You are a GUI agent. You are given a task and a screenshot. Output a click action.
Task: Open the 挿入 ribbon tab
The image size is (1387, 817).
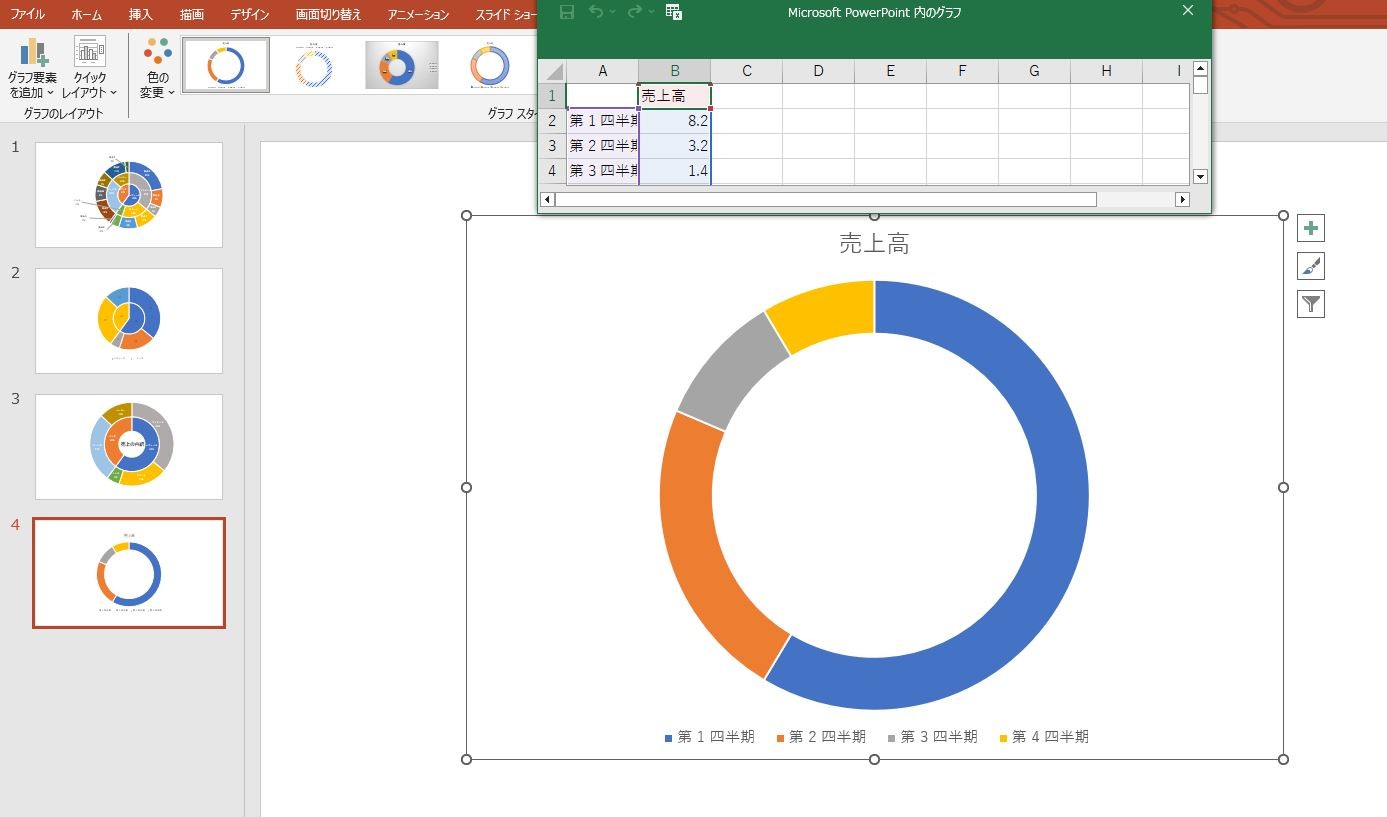(141, 15)
